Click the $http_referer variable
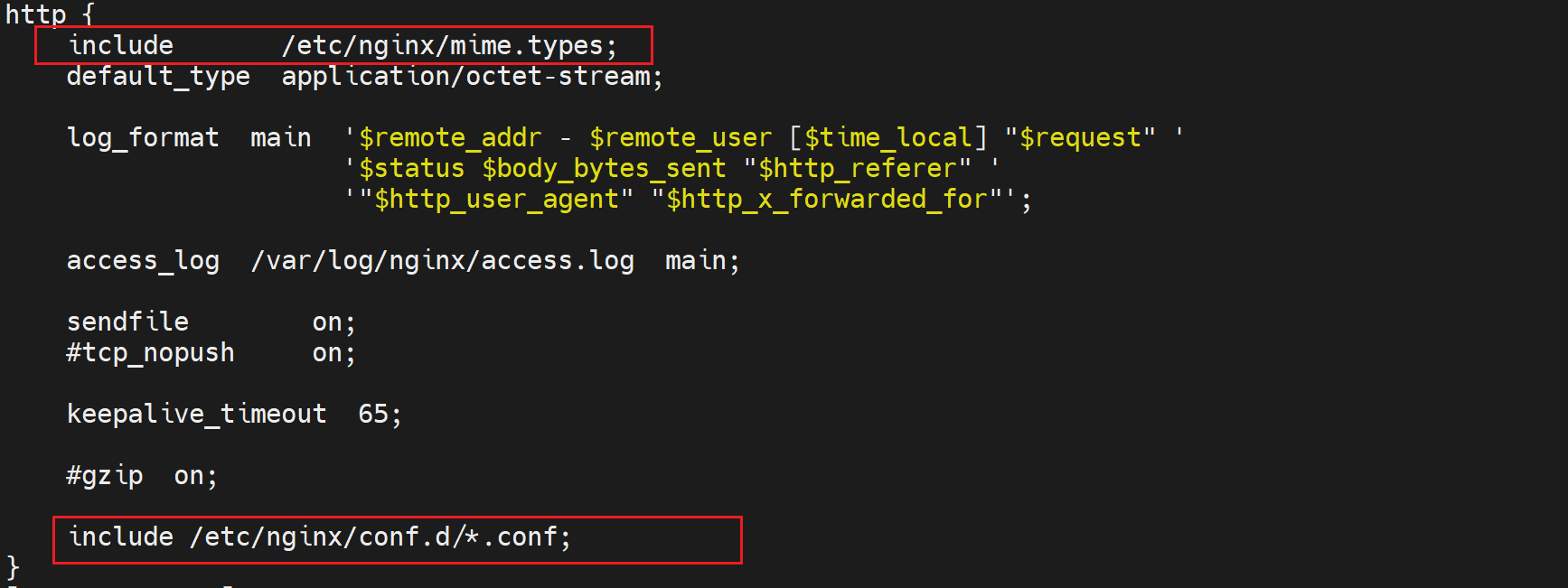1568x588 pixels. 857,169
